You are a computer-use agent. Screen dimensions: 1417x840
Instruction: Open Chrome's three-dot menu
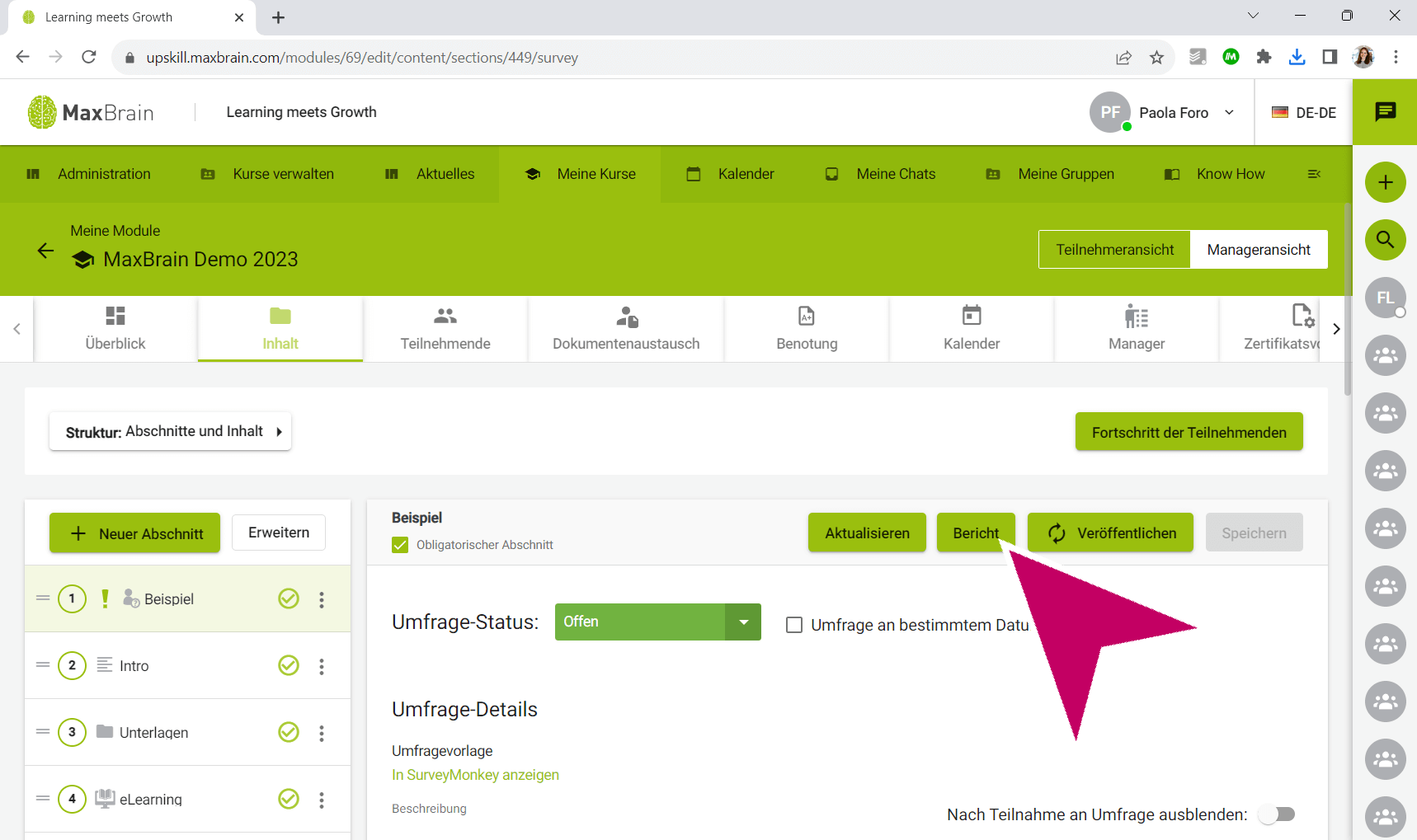pos(1396,57)
